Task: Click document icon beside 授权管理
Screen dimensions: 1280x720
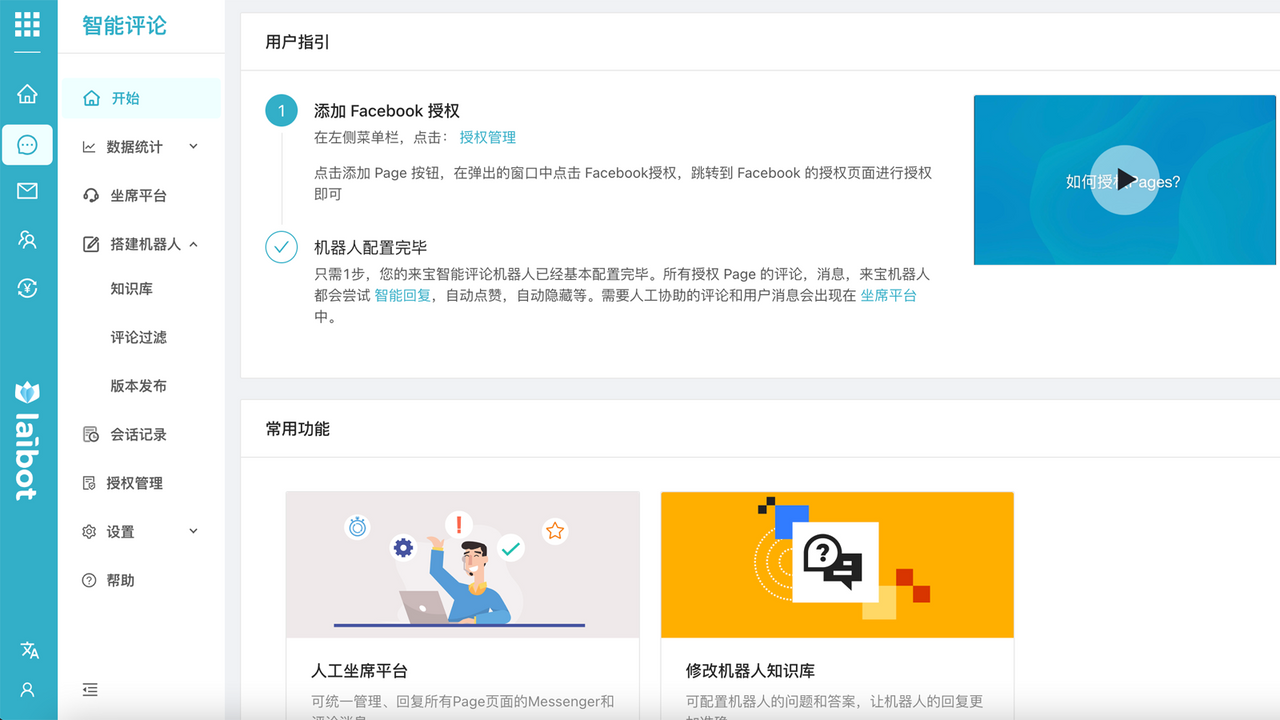Action: click(89, 483)
